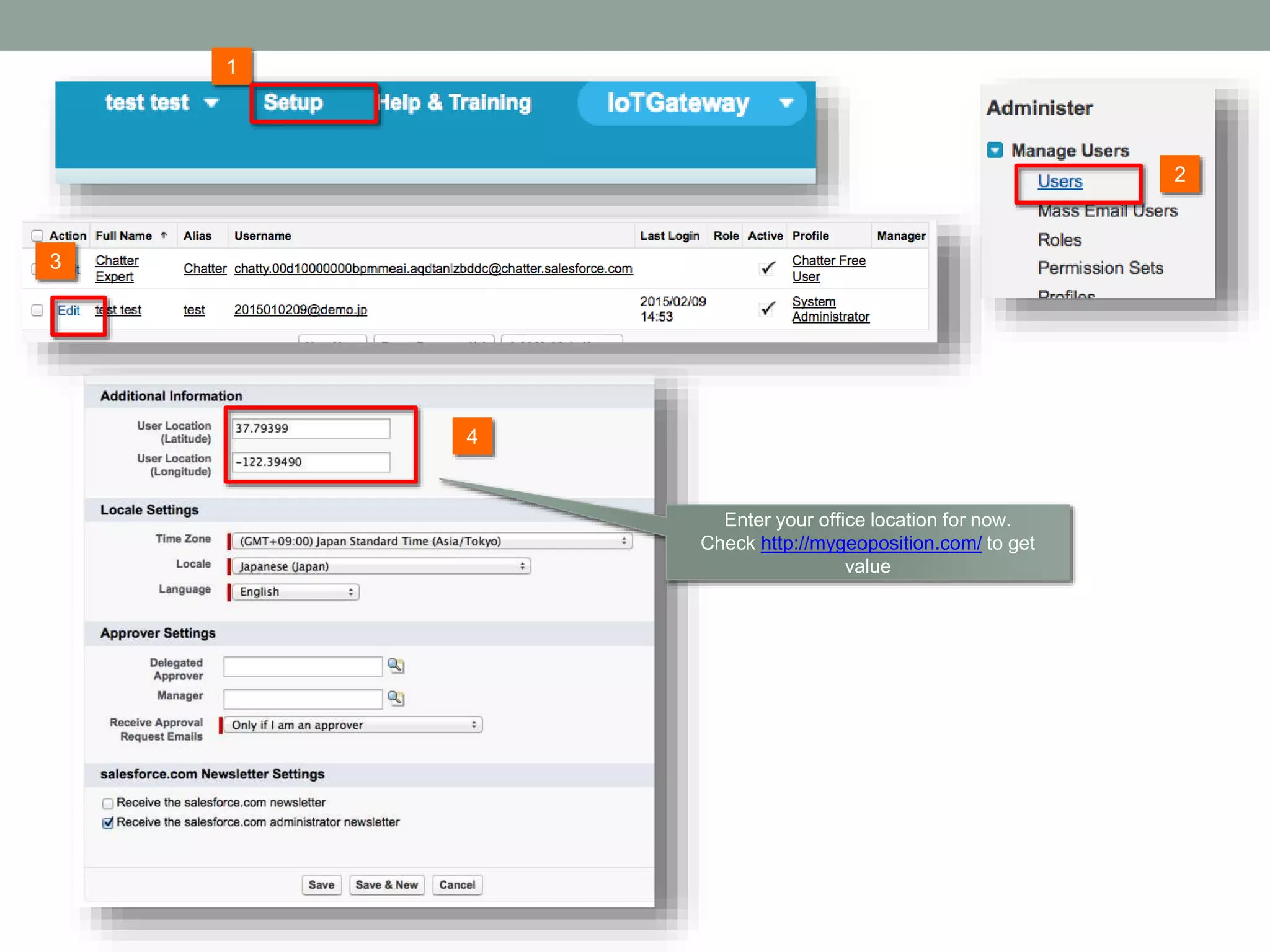
Task: Enable Receive the salesforce.com newsletter
Action: pos(108,803)
